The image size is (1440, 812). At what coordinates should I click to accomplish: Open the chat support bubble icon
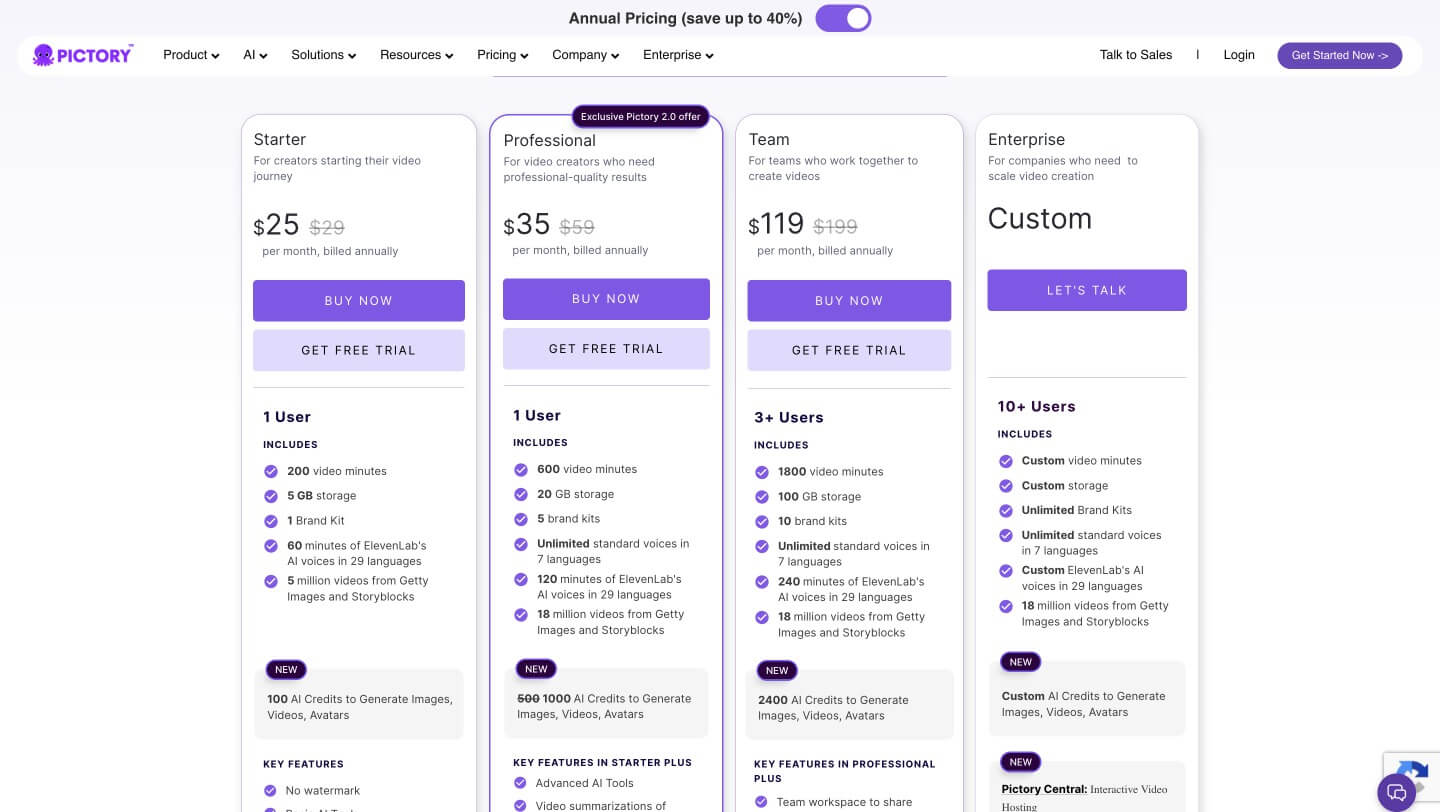[1396, 792]
